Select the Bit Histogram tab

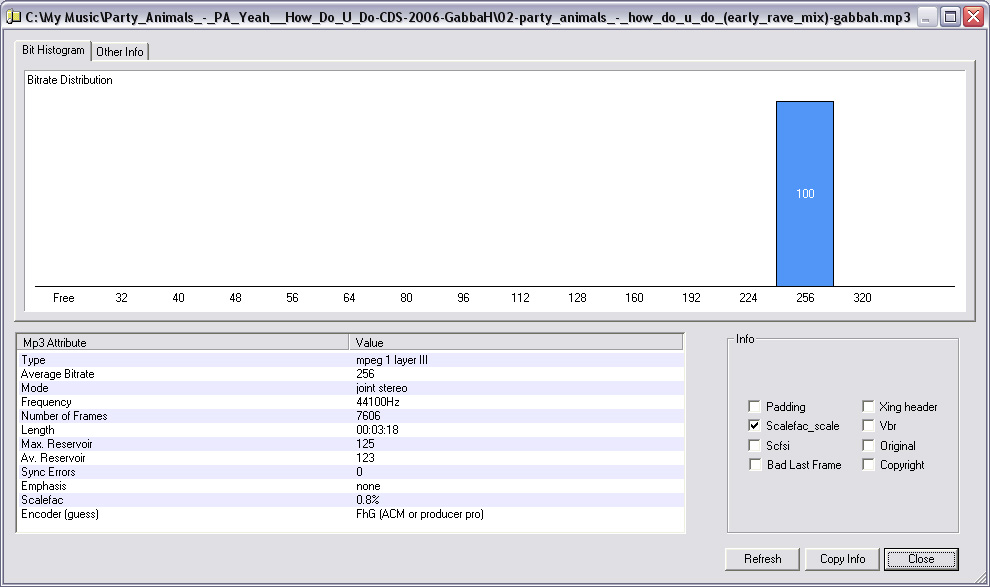click(x=54, y=50)
